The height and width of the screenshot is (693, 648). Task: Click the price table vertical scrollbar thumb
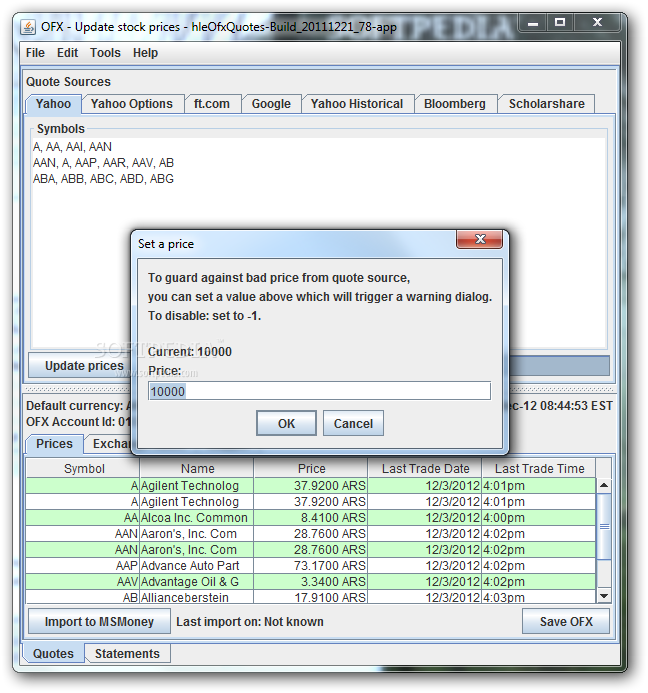[x=604, y=526]
